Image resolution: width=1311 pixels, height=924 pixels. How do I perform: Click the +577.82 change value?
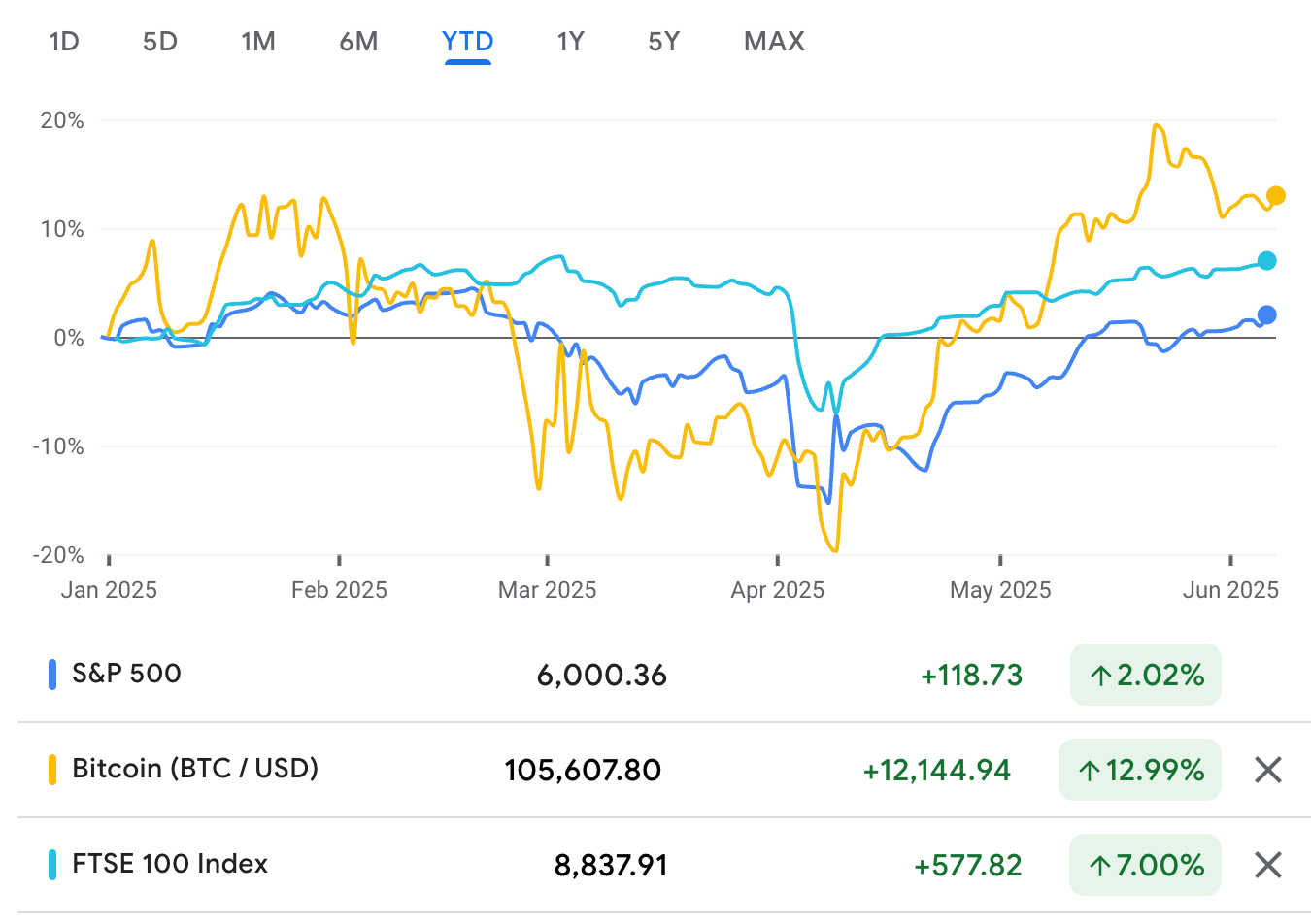pos(968,866)
